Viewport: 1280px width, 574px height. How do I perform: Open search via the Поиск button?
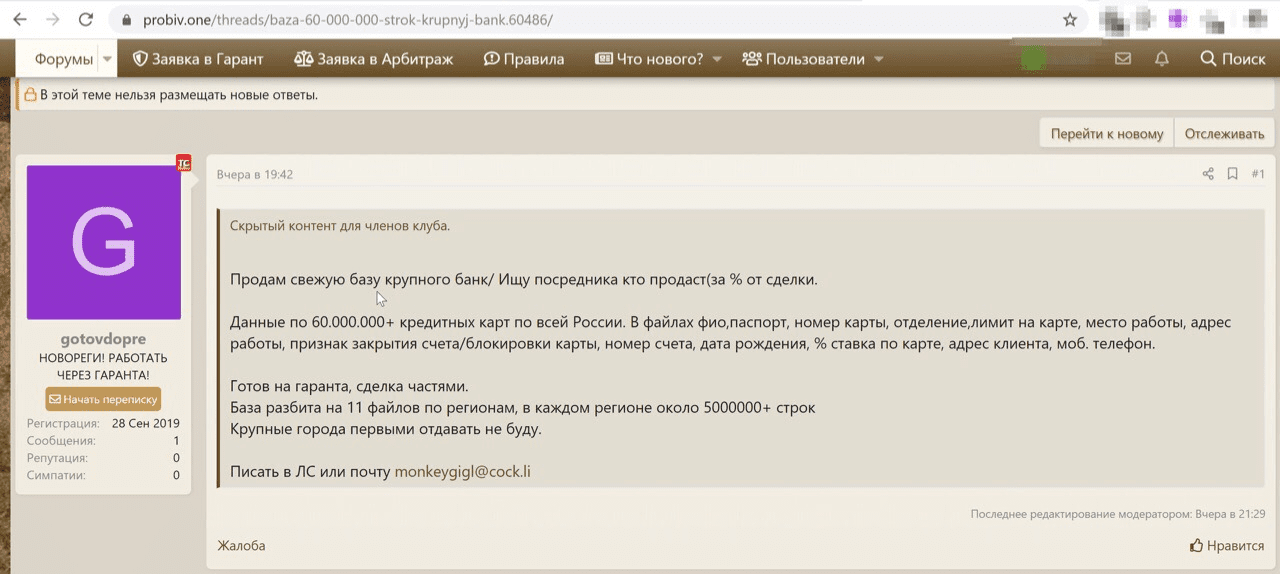(x=1233, y=59)
